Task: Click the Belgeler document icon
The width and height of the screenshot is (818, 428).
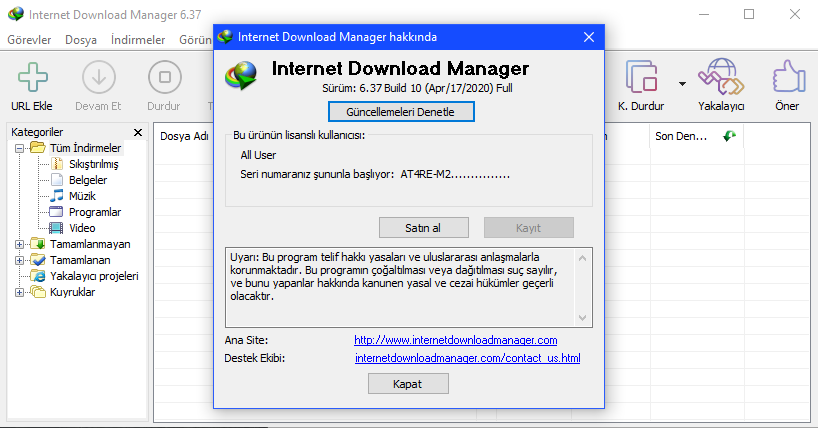Action: (x=57, y=180)
